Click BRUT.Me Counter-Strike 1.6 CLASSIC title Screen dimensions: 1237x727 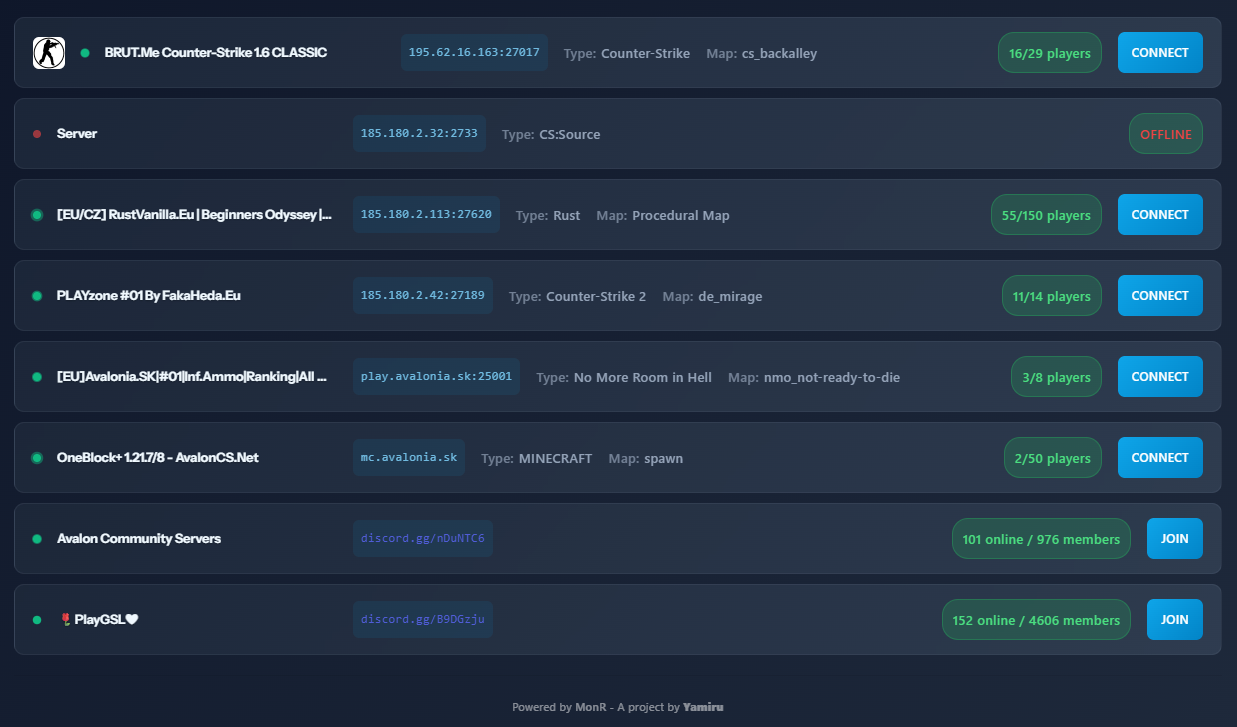(x=215, y=53)
